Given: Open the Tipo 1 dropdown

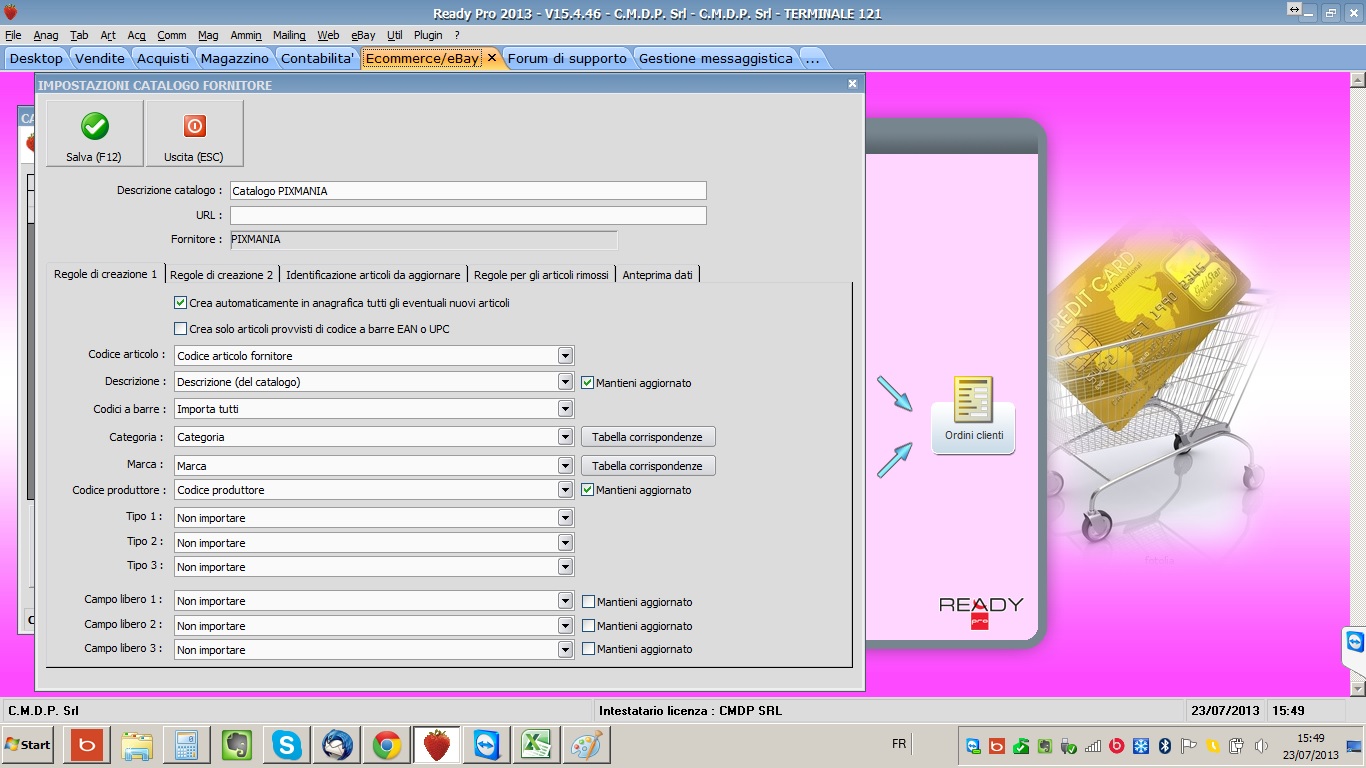Looking at the screenshot, I should click(x=565, y=518).
